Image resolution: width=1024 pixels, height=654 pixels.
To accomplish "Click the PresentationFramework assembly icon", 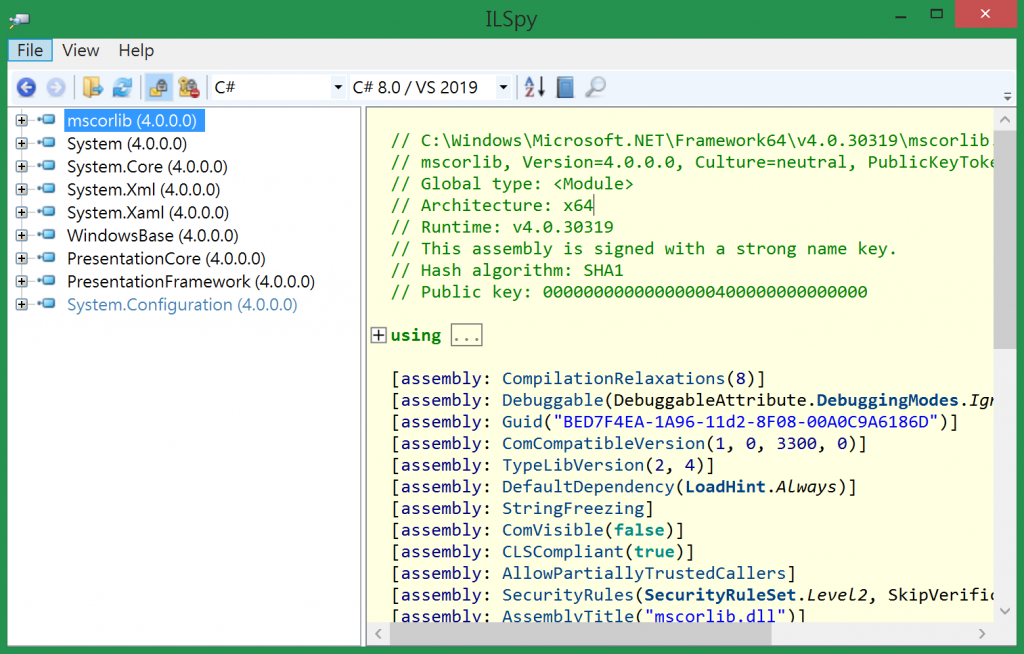I will coord(46,281).
